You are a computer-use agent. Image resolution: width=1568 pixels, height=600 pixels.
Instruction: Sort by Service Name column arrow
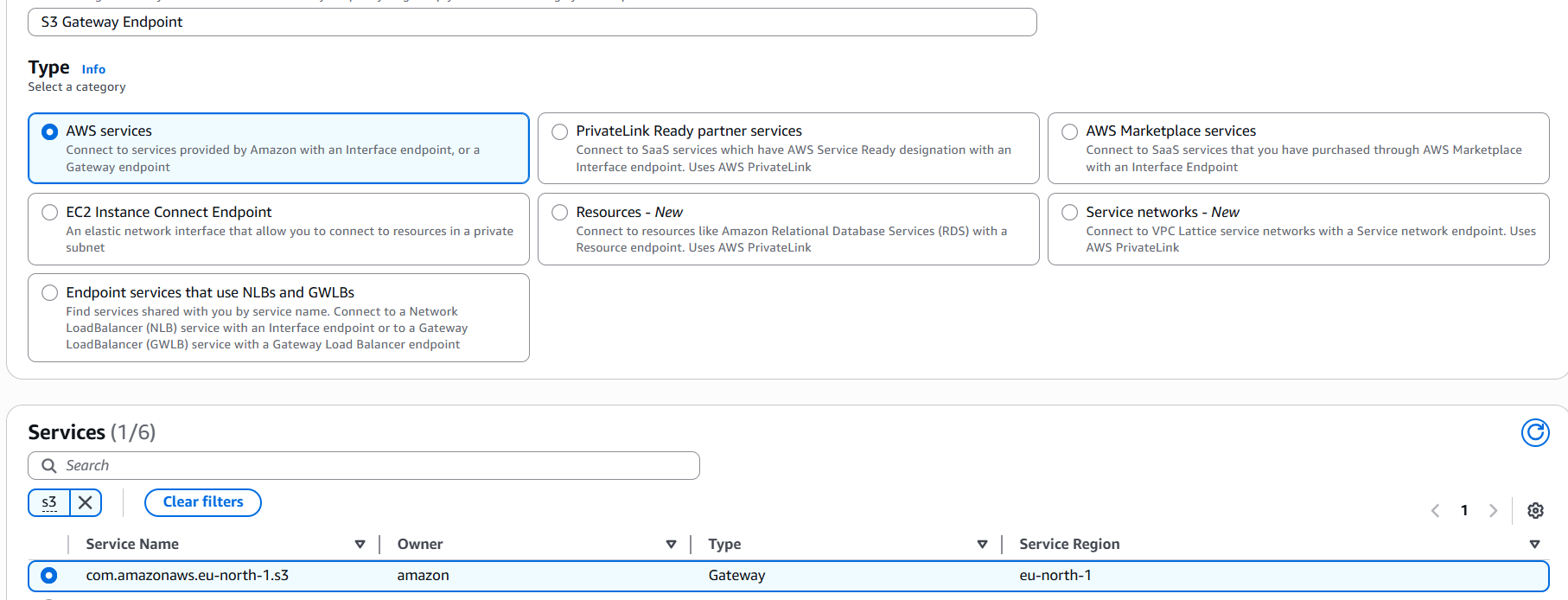coord(360,545)
